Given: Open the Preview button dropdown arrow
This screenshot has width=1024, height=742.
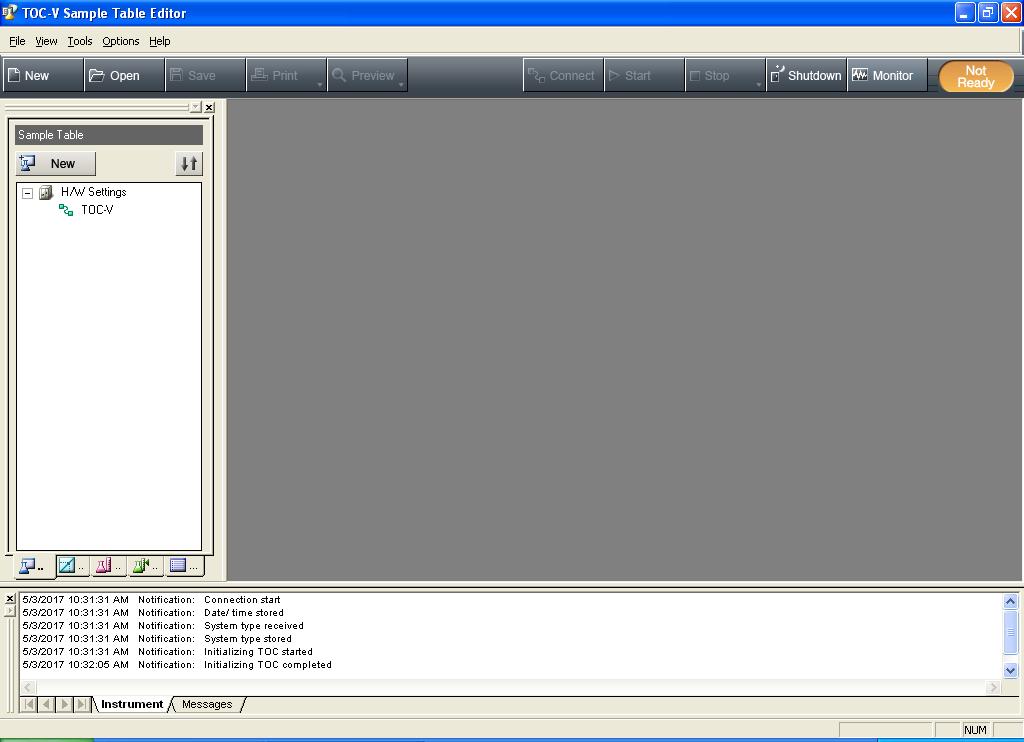Looking at the screenshot, I should tap(401, 84).
